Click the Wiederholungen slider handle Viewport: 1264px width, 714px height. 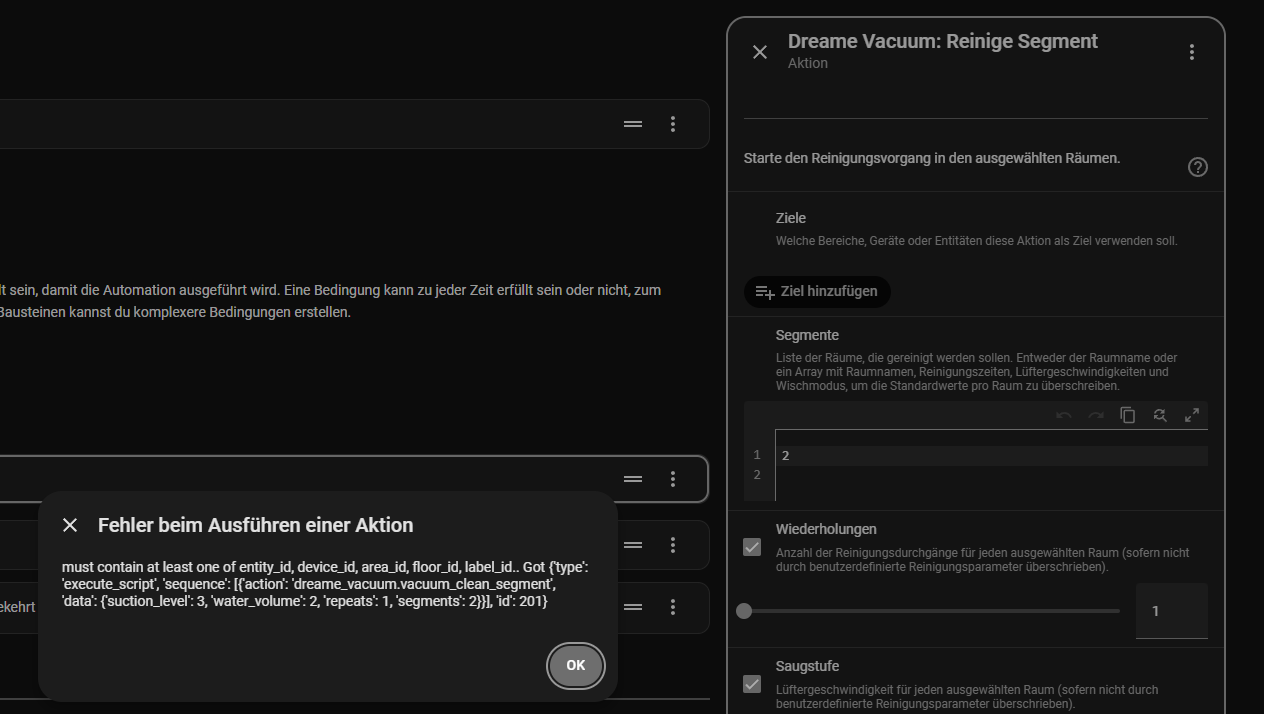pos(744,611)
